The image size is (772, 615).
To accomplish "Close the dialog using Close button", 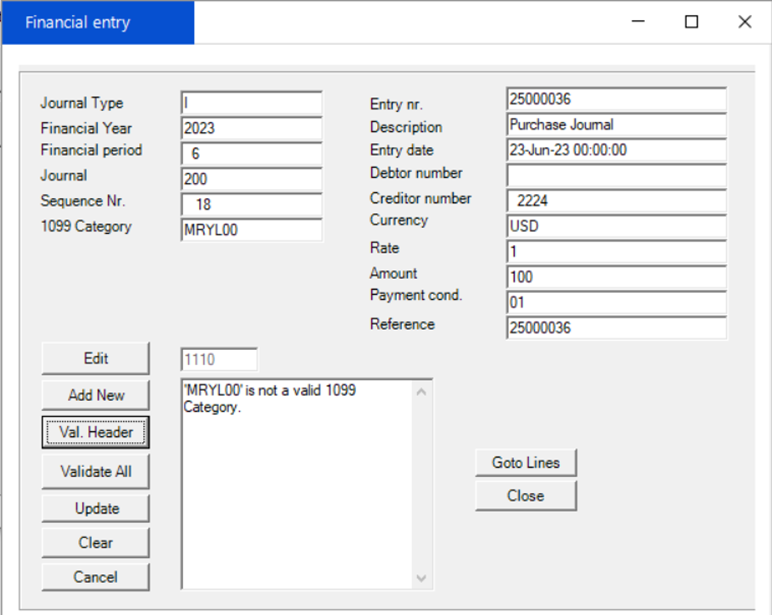I will [x=525, y=496].
